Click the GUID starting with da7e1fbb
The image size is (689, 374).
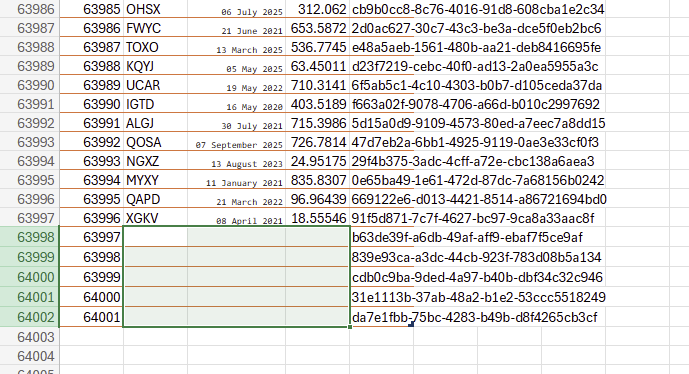pos(475,317)
